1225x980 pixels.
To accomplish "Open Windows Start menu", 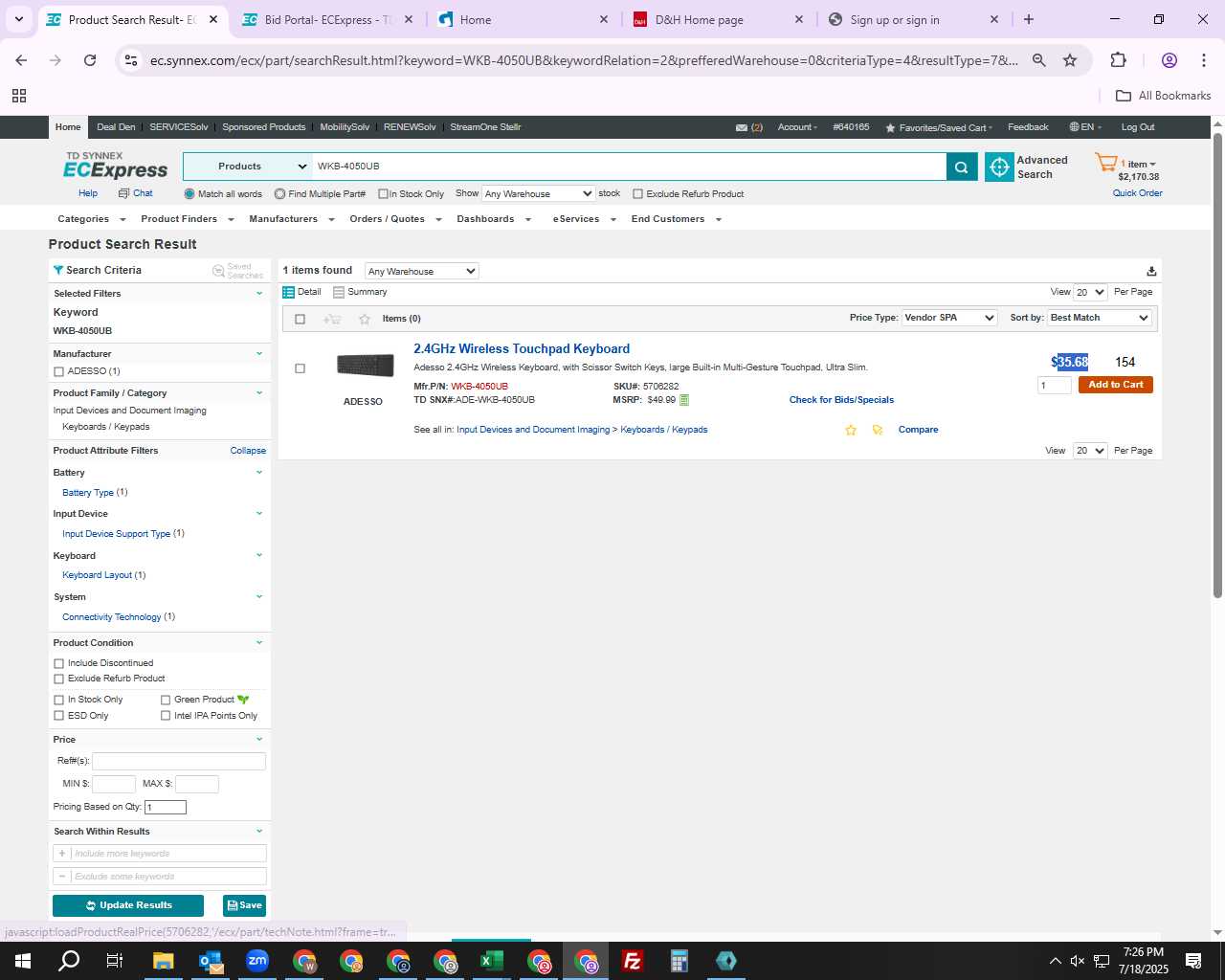I will [23, 961].
